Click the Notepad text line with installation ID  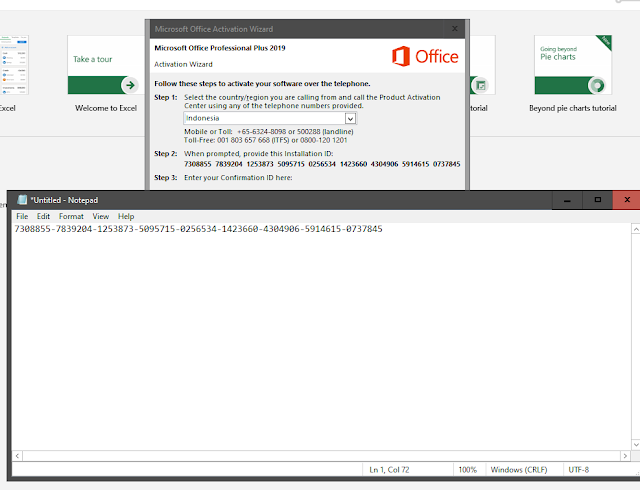click(198, 229)
